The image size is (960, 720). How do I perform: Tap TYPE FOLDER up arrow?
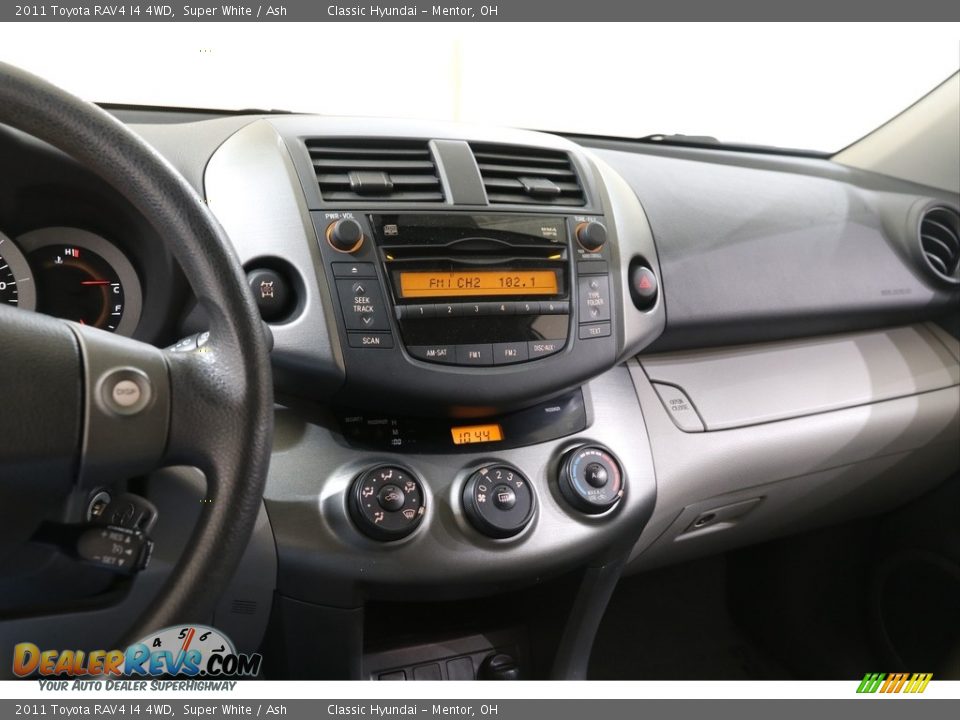point(594,285)
